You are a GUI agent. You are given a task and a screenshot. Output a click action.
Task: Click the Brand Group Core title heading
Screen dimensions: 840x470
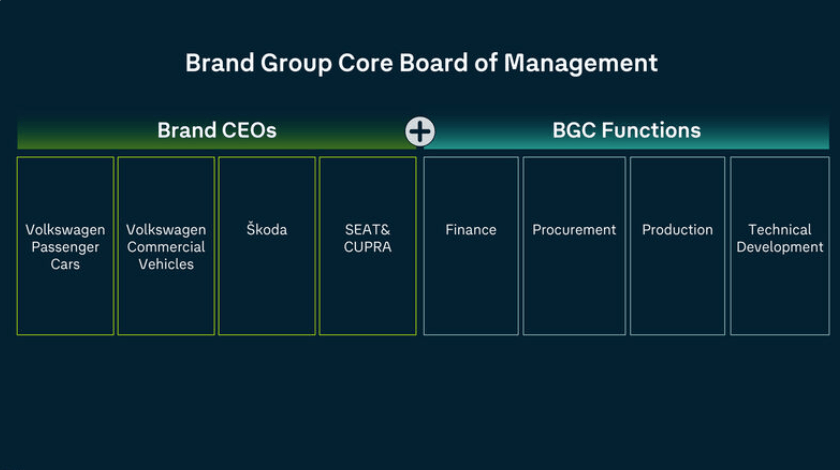click(421, 63)
